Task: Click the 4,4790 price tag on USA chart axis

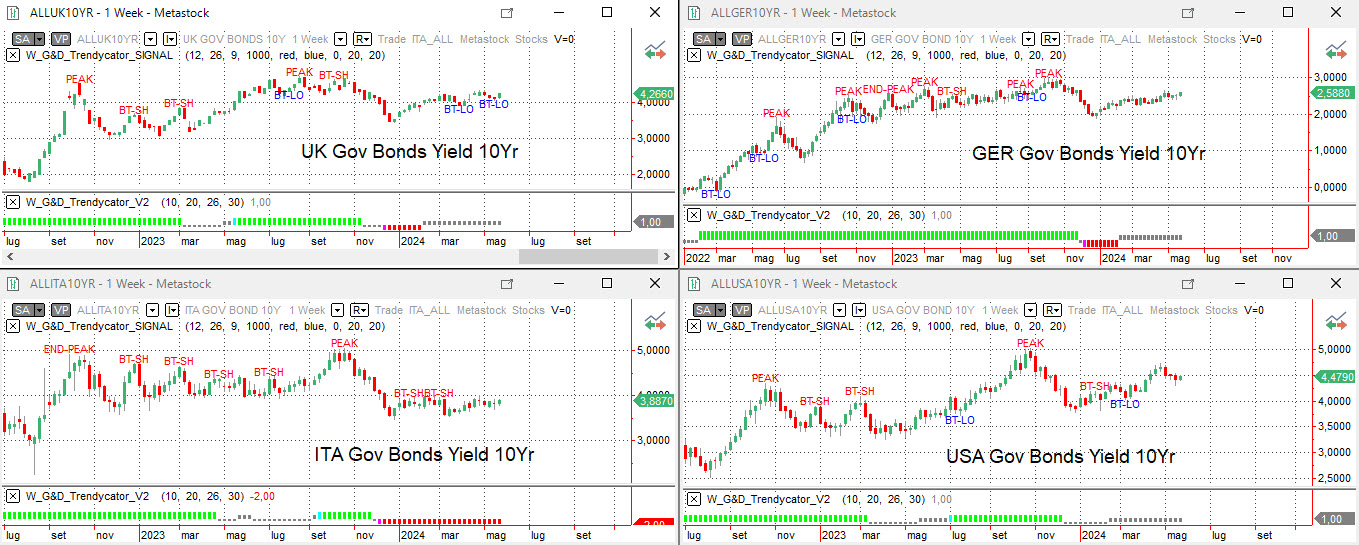Action: coord(1334,377)
